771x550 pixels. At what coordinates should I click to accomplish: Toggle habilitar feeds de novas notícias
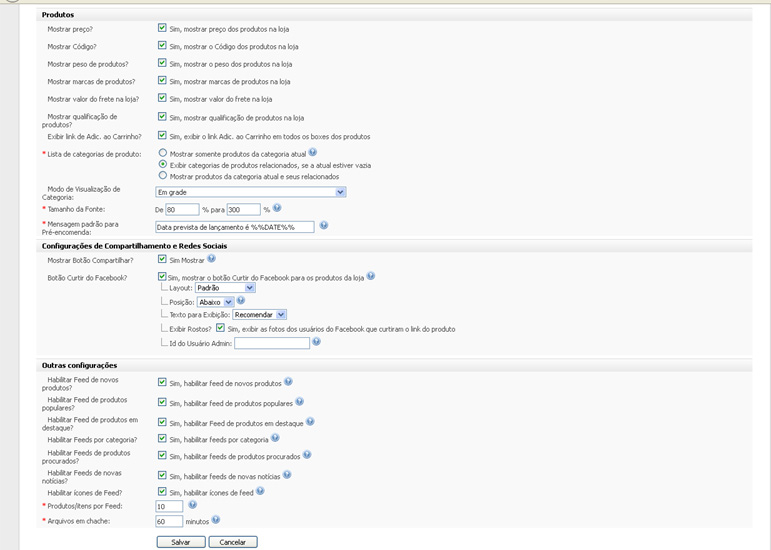(162, 475)
